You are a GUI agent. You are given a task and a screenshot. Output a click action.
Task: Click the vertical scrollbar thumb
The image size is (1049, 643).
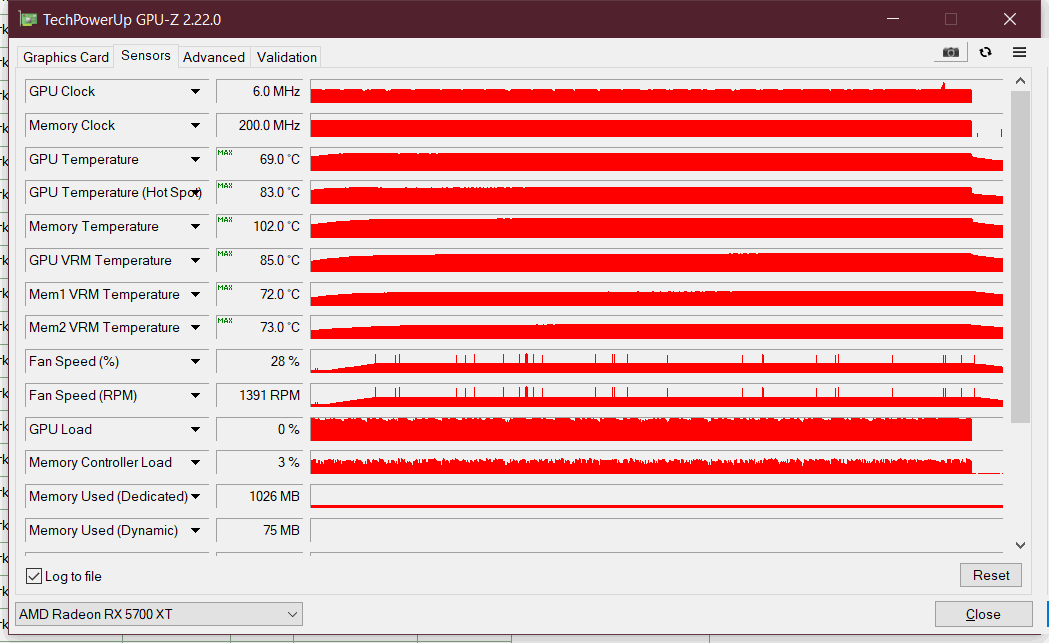[x=1020, y=257]
